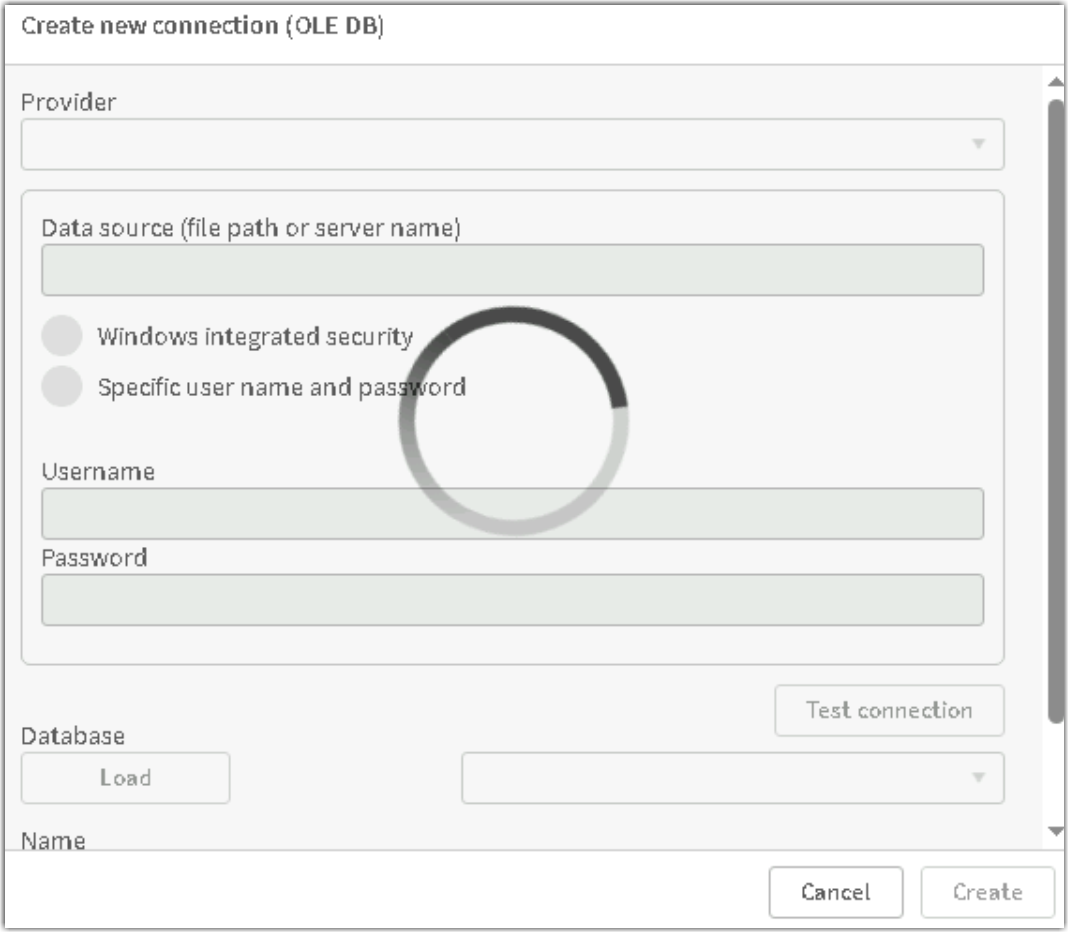Click inside the Data source field
Image resolution: width=1069 pixels, height=933 pixels.
tap(512, 269)
